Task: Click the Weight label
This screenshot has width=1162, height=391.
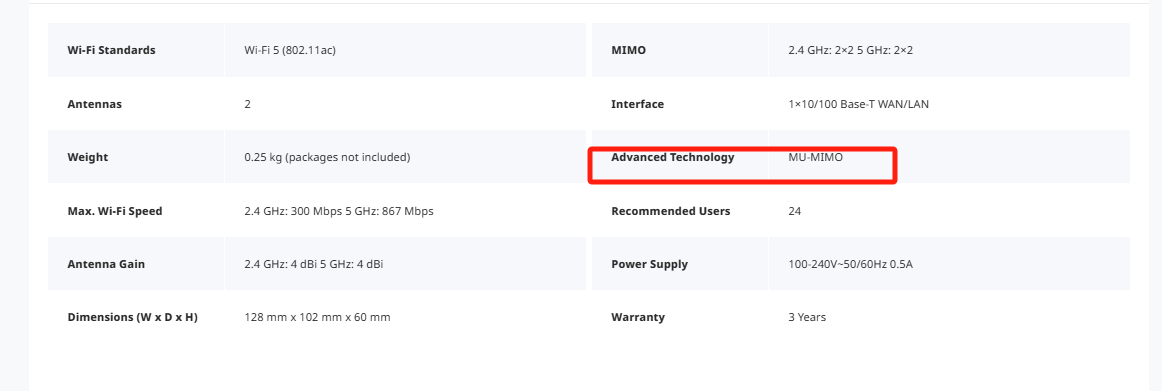Action: coord(87,157)
